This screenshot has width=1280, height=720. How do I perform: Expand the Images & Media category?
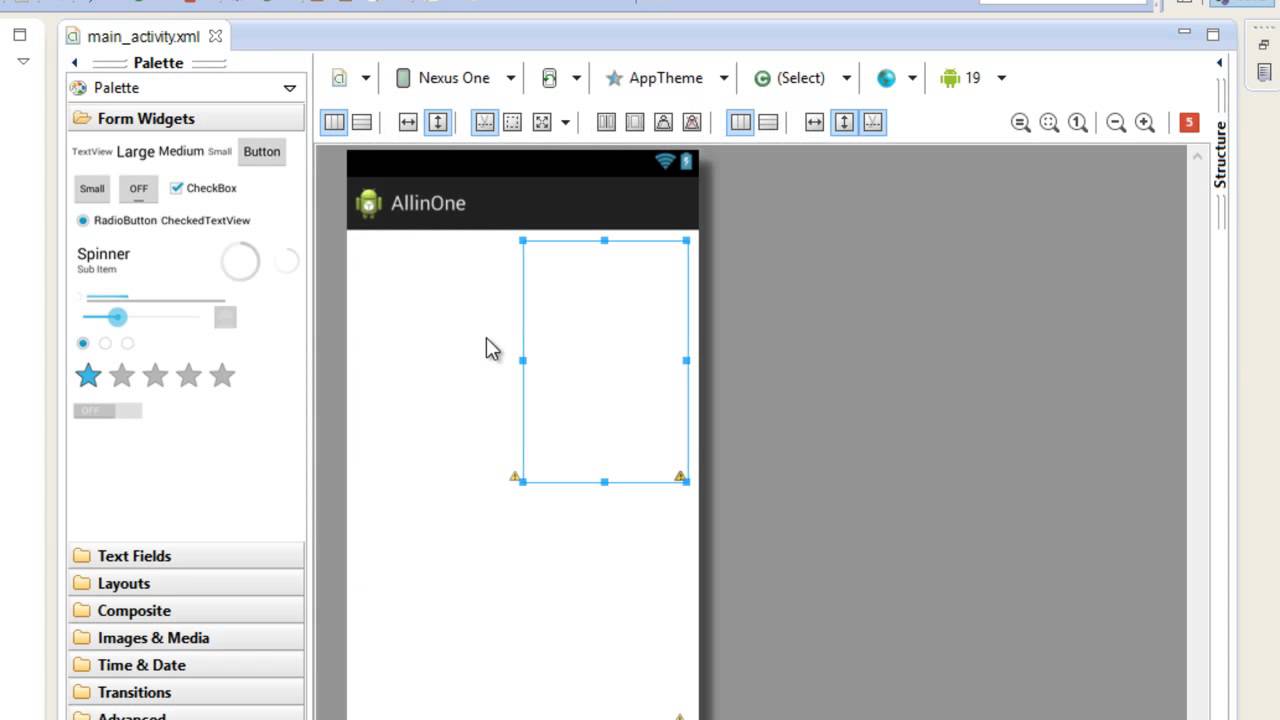click(x=186, y=637)
